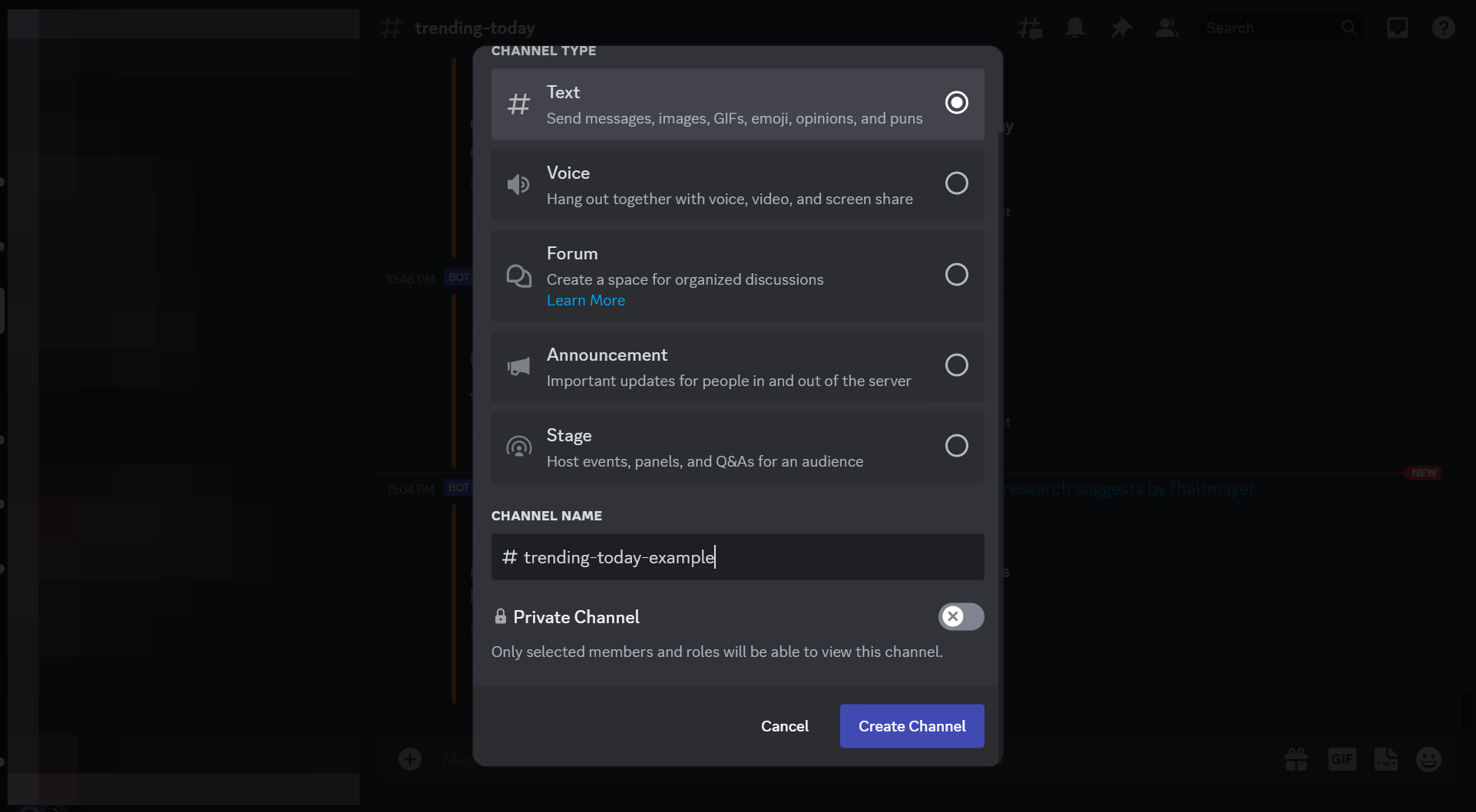Enable the Private Channel toggle switch
1476x812 pixels.
point(961,616)
